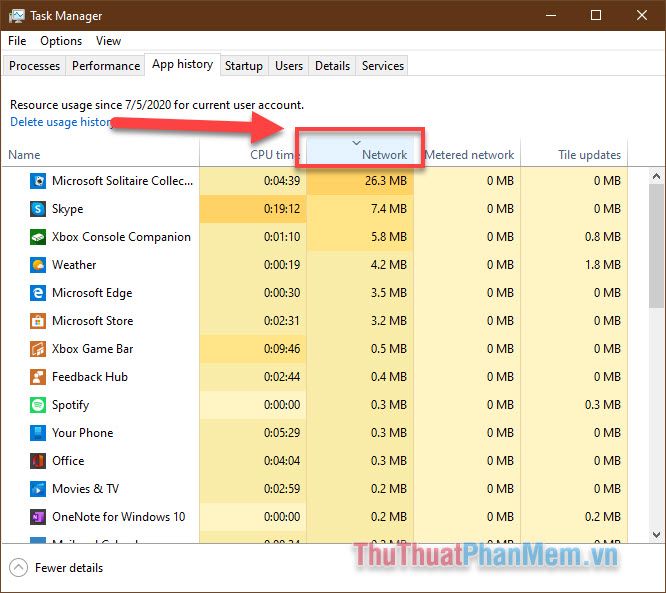The image size is (666, 593).
Task: Select the Feedback Hub row name
Action: (90, 377)
